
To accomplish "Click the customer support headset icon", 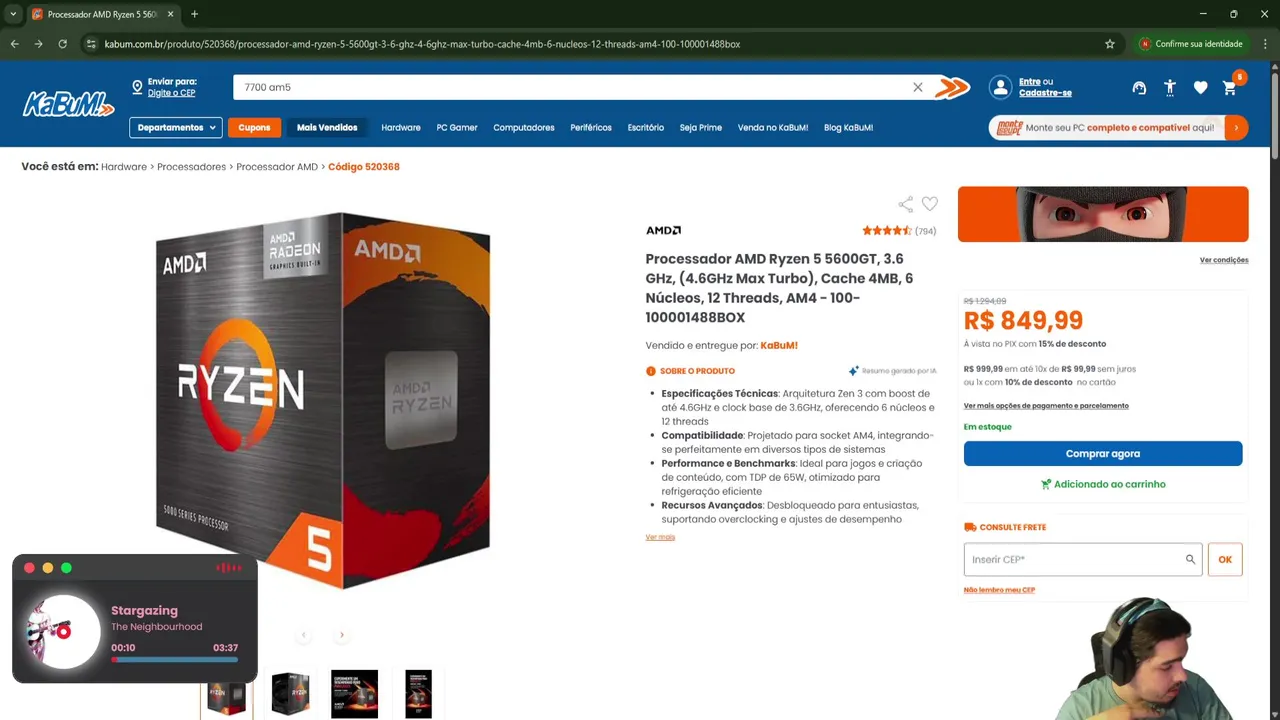I will tap(1139, 88).
